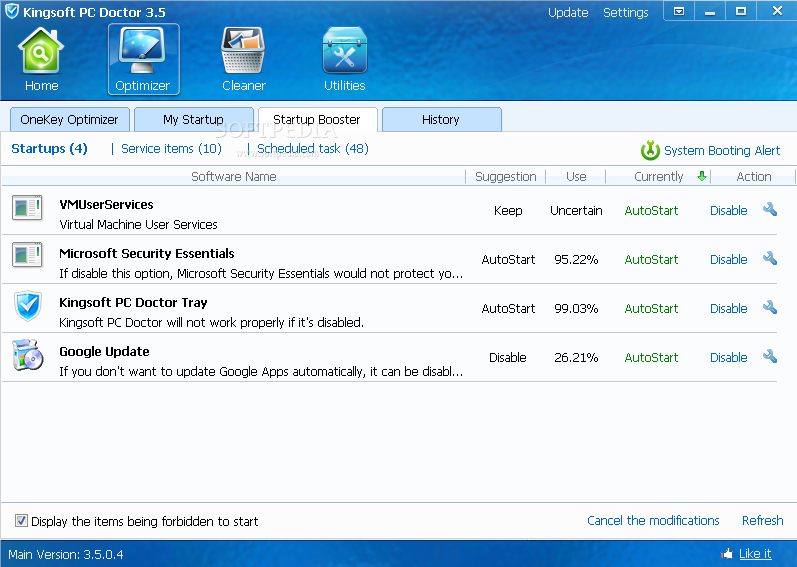This screenshot has width=797, height=567.
Task: Maximize the Kingsoft PC Doctor window
Action: [x=741, y=11]
